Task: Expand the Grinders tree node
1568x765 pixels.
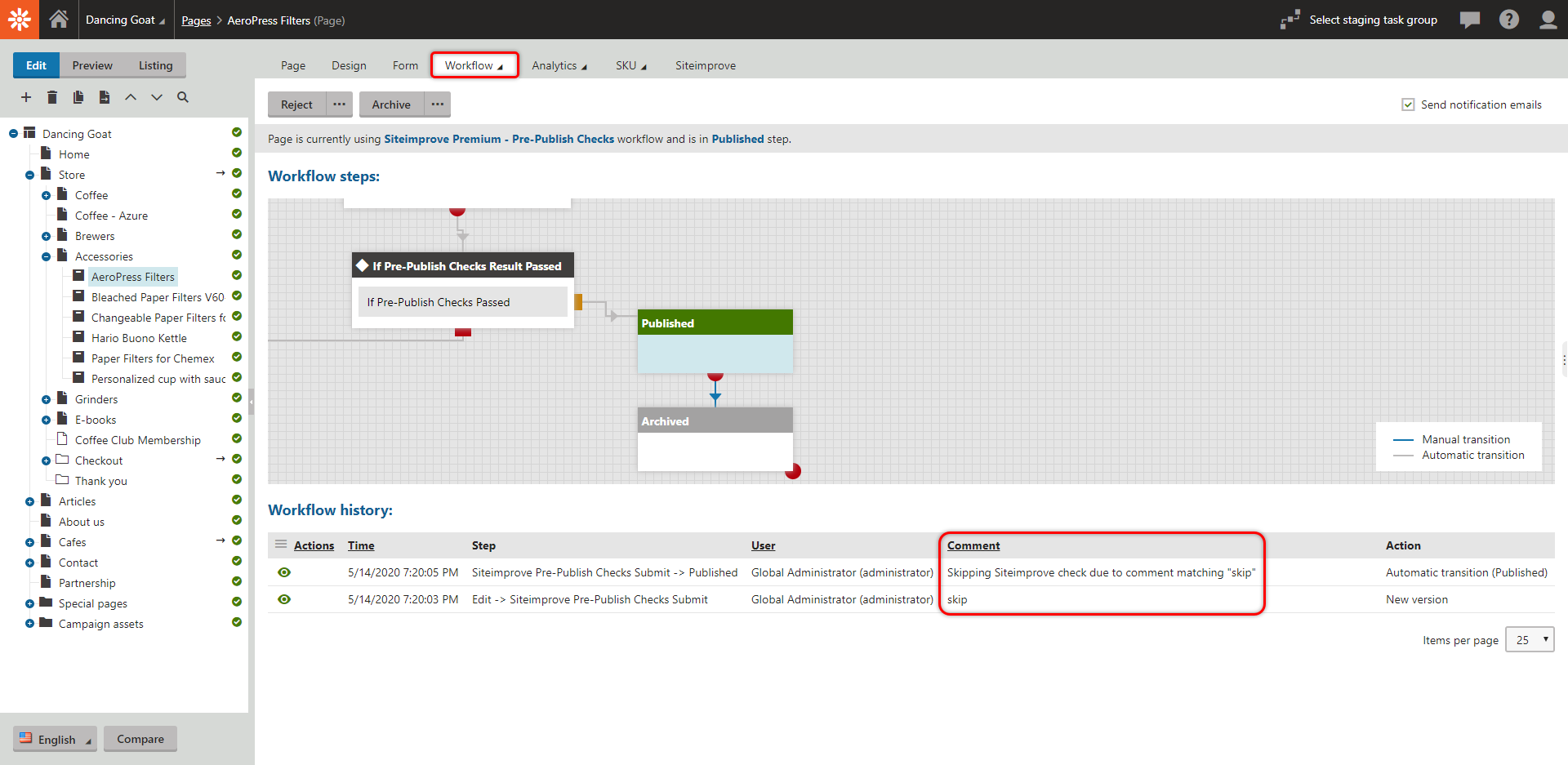Action: pos(46,399)
